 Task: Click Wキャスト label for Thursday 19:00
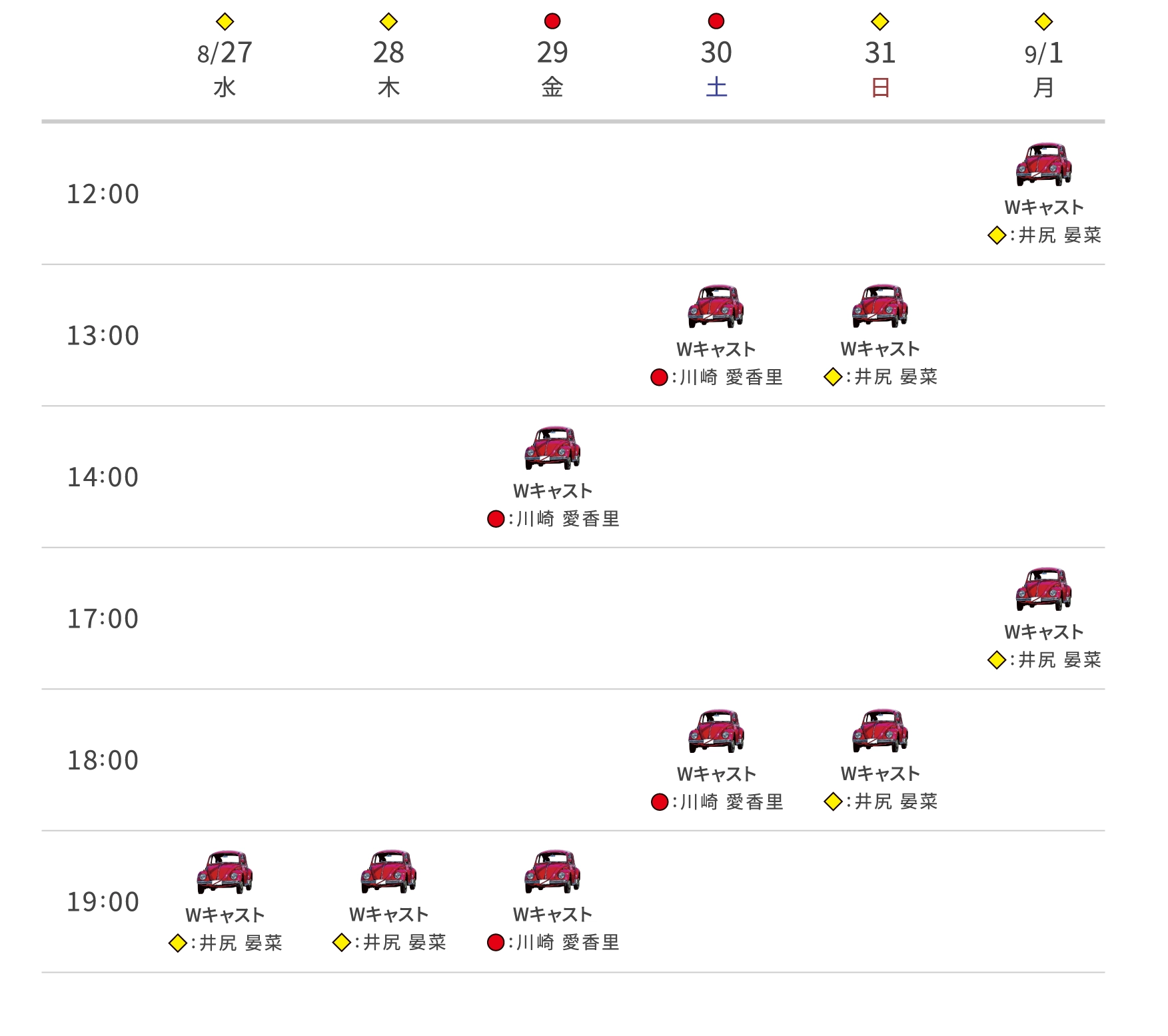coord(388,915)
